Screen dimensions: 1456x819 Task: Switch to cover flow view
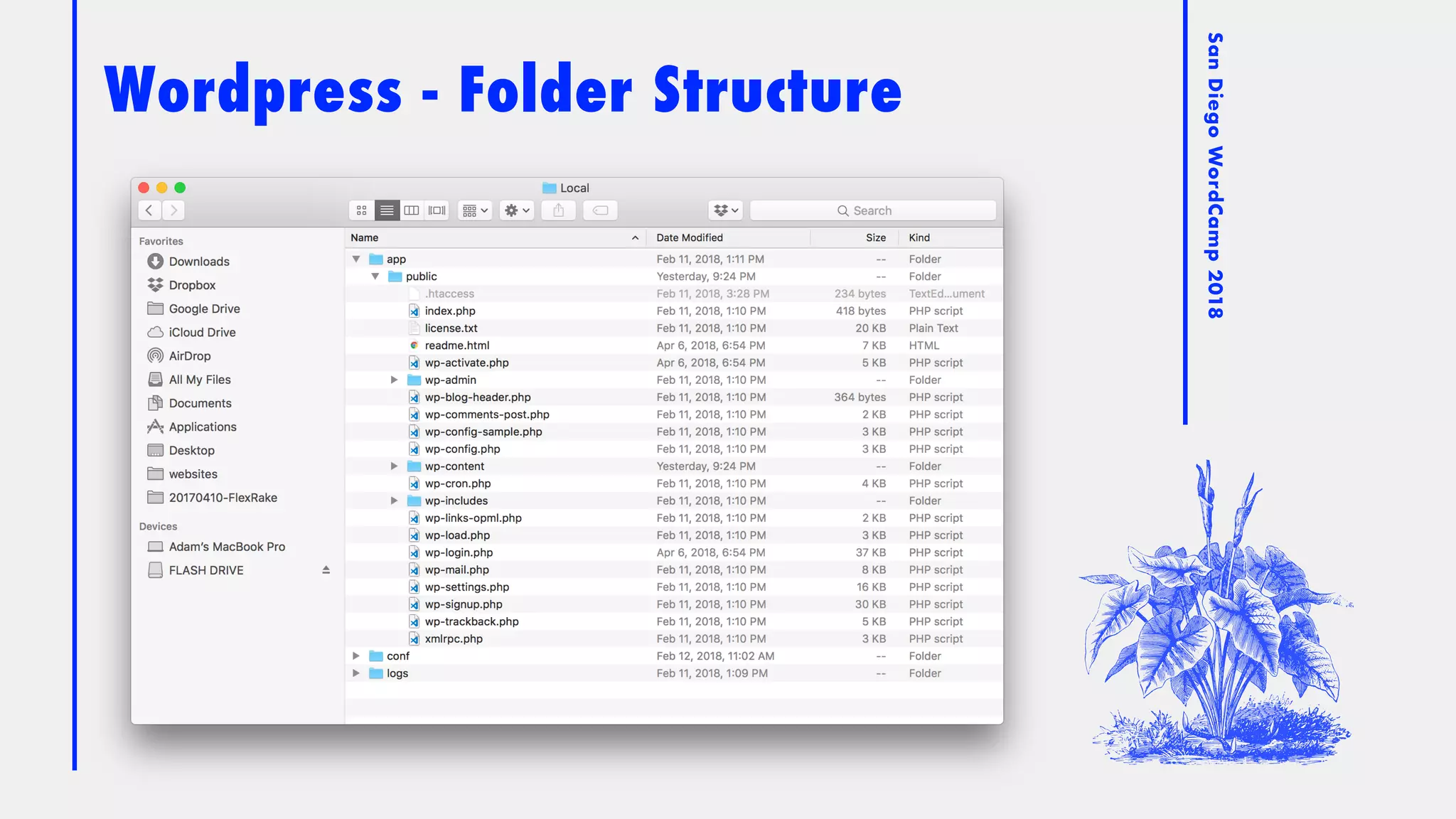tap(437, 210)
